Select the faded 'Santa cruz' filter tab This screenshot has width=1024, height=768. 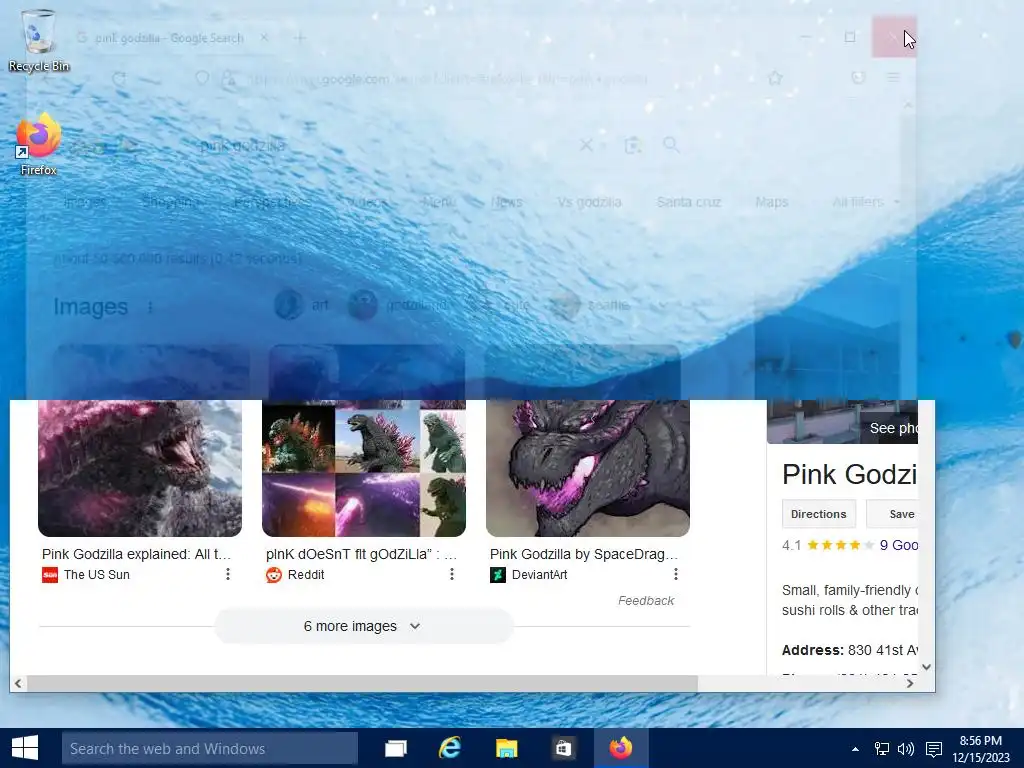pos(689,202)
